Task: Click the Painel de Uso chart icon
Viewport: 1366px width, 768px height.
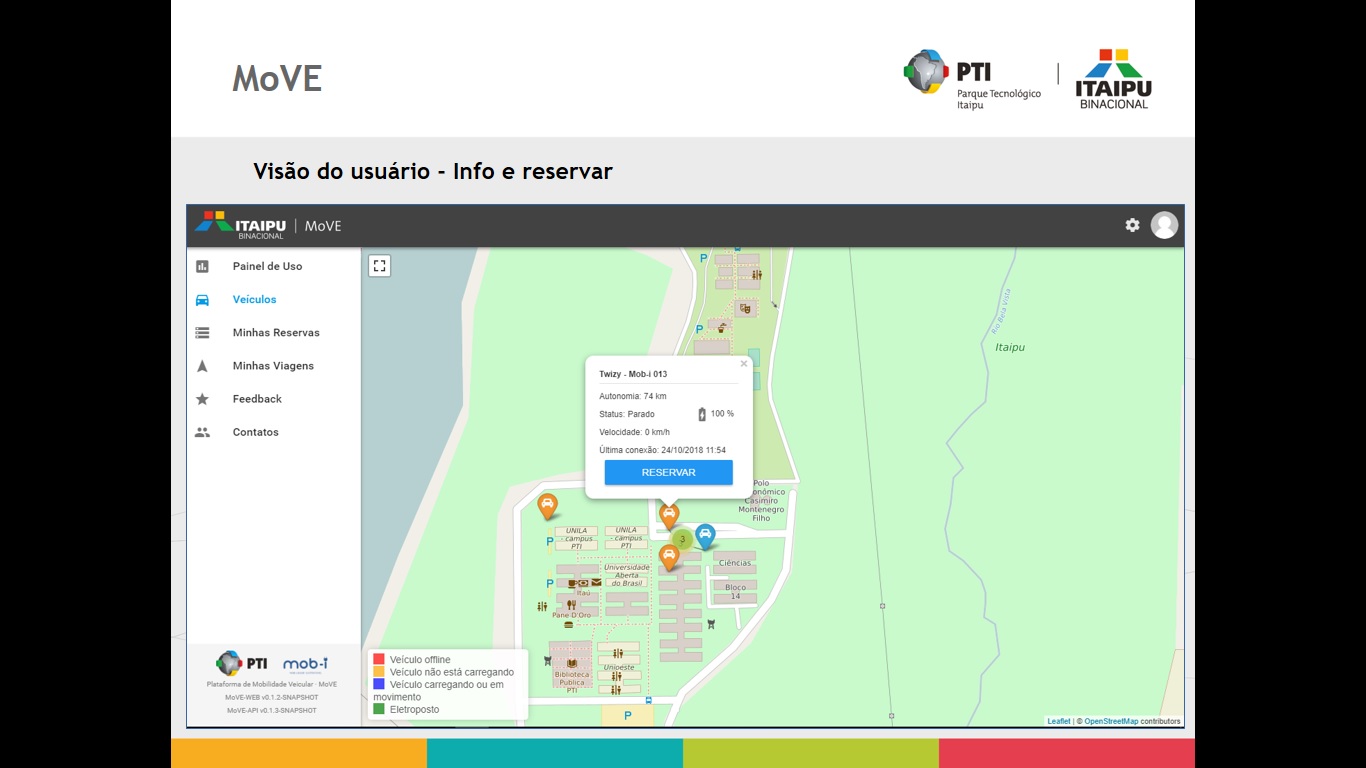Action: (x=203, y=266)
